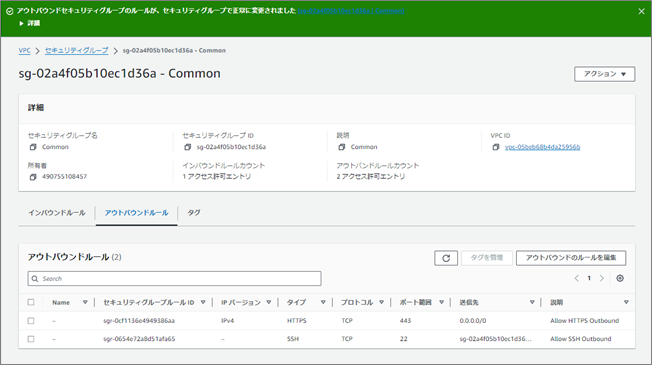Copy the security group name Common
652x365 pixels.
33,147
